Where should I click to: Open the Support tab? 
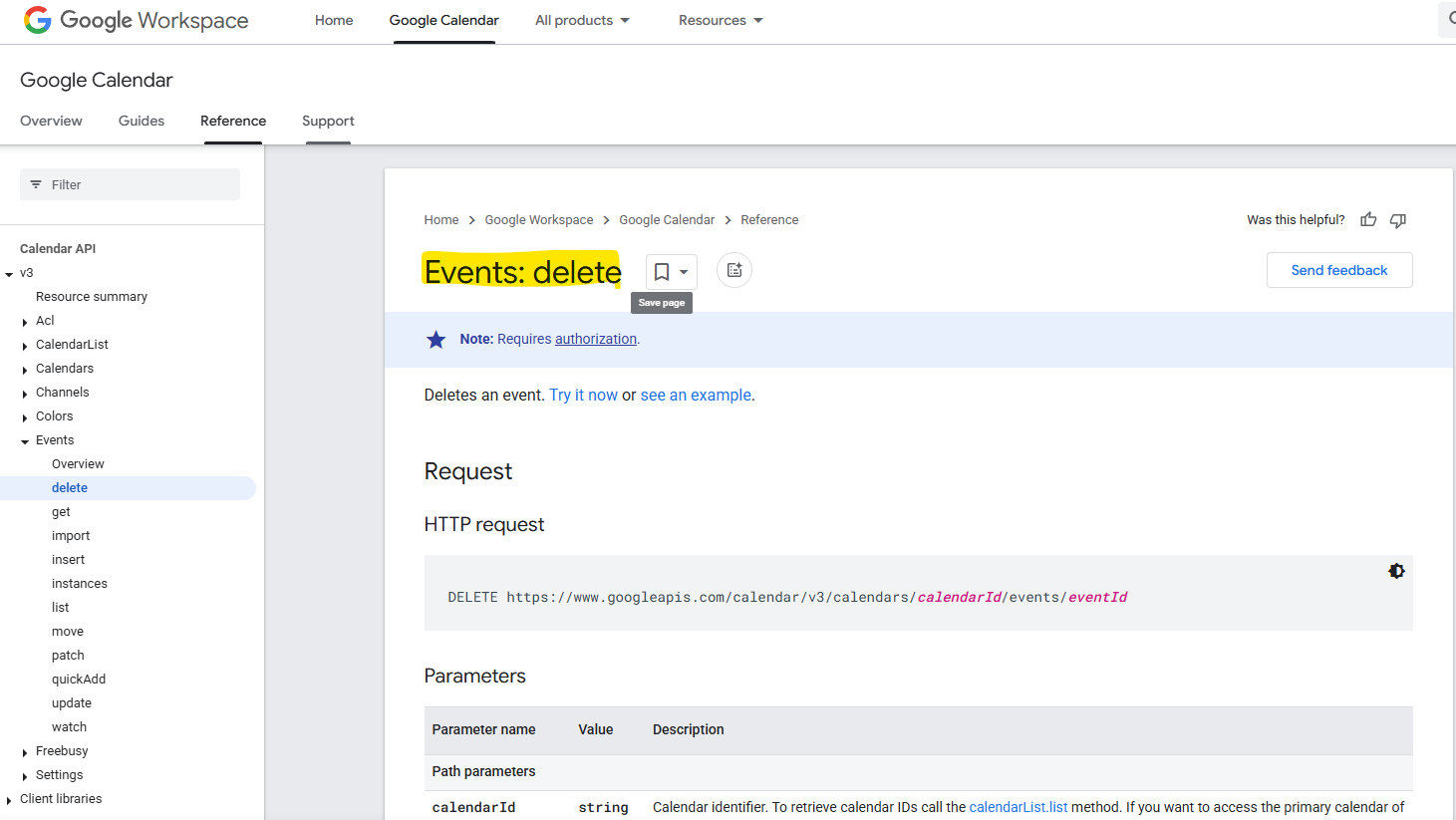click(328, 121)
